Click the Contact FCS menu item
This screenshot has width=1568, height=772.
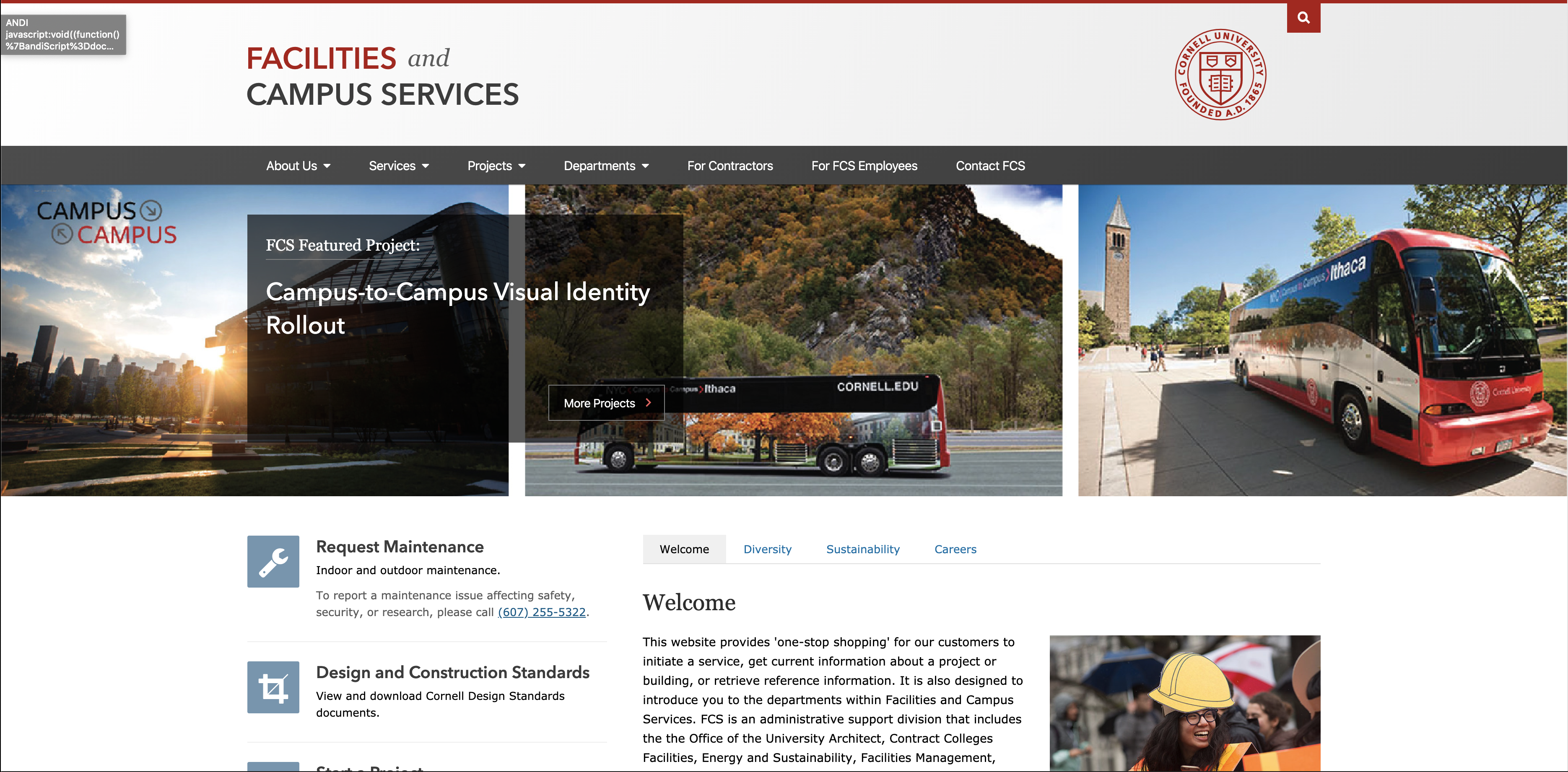pos(988,165)
